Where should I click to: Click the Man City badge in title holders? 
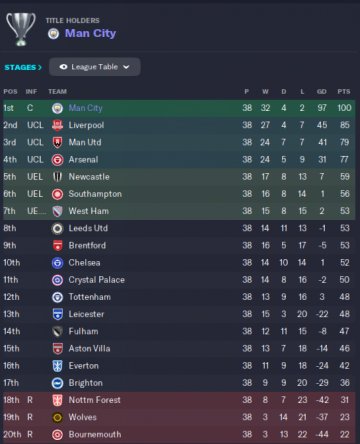[x=53, y=34]
